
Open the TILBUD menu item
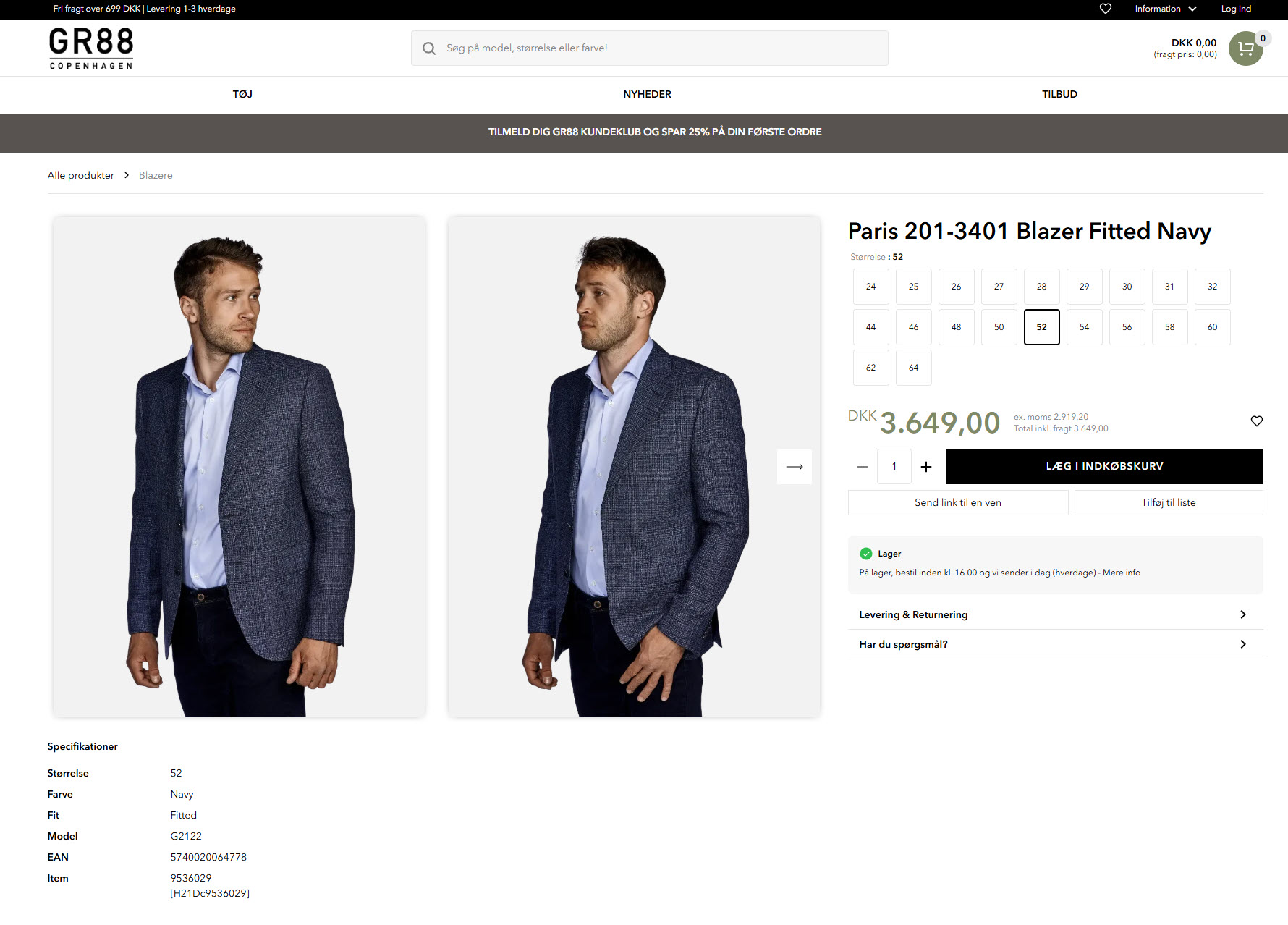point(1059,94)
